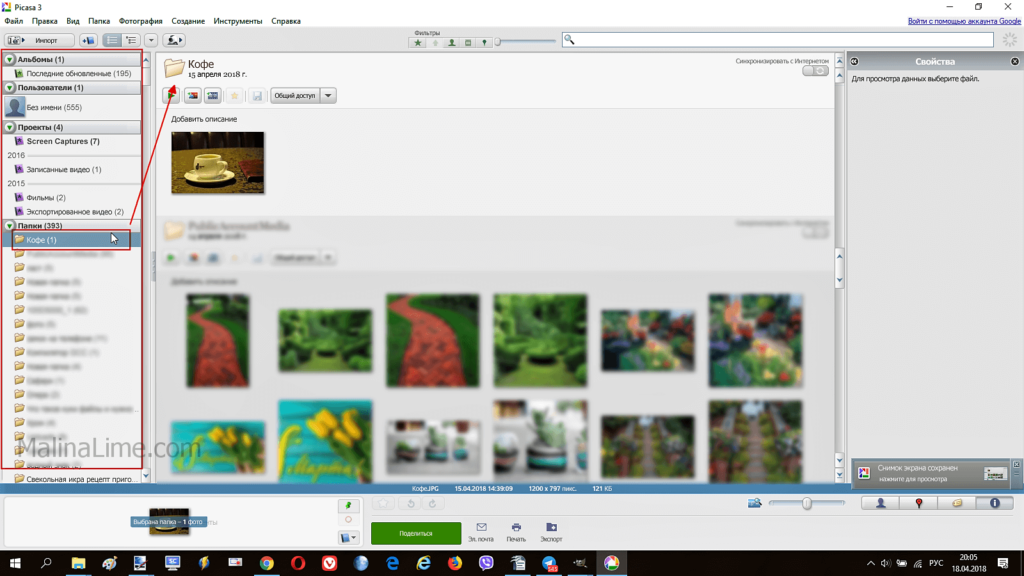Click the Печать printer icon

pyautogui.click(x=516, y=528)
